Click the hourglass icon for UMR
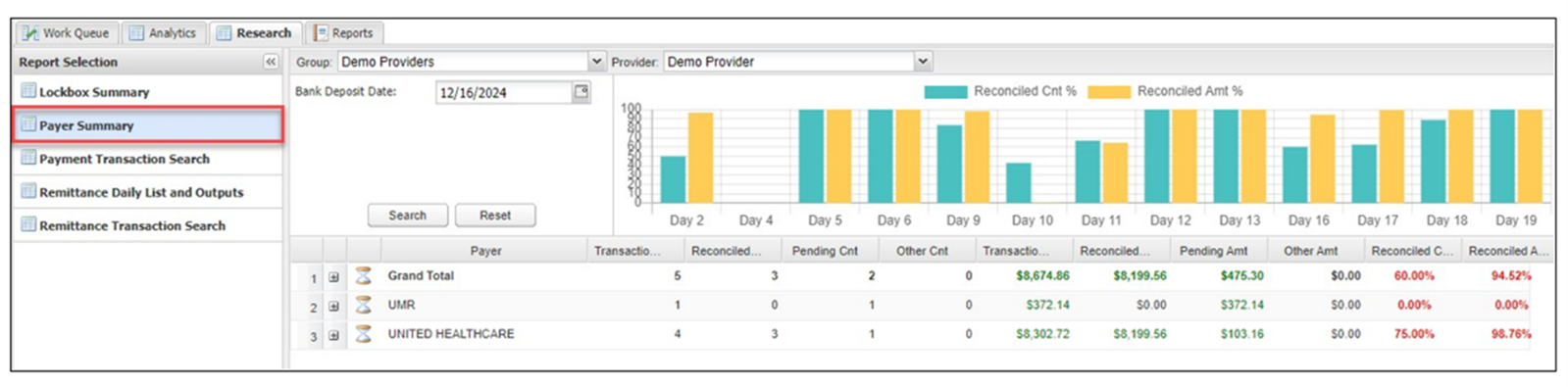Screen dimensions: 1568x387 tap(364, 305)
